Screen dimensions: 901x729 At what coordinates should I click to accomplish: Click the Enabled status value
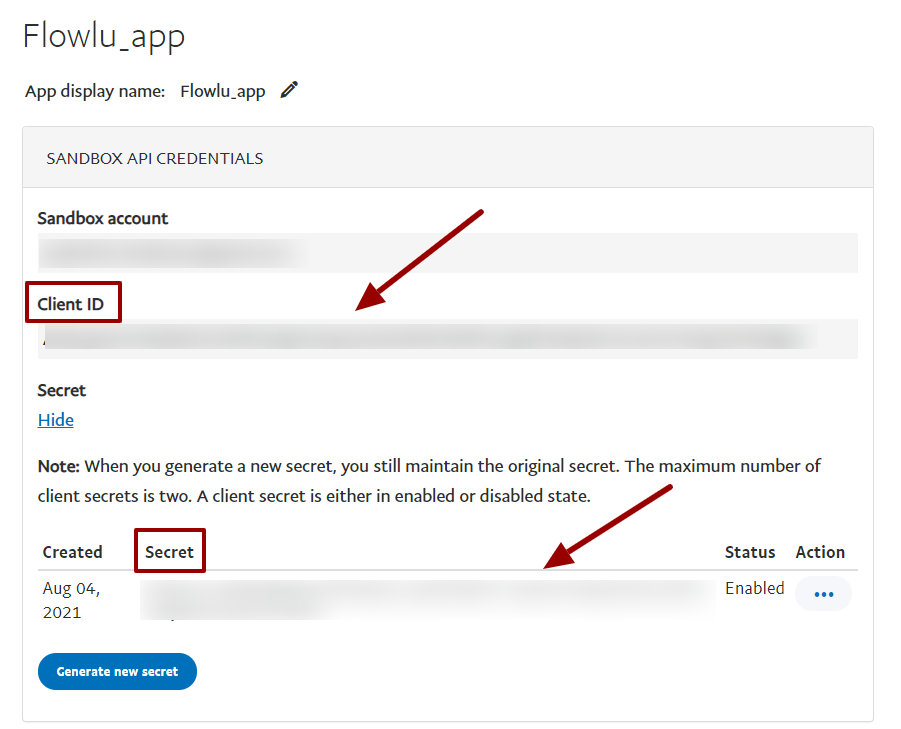click(x=754, y=588)
